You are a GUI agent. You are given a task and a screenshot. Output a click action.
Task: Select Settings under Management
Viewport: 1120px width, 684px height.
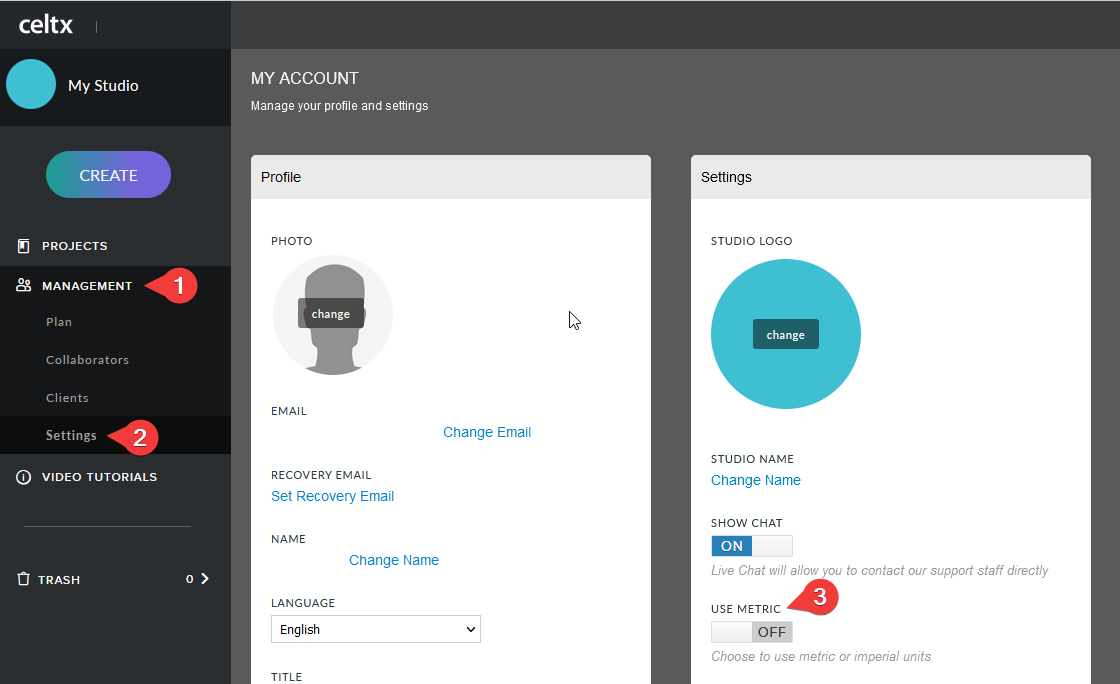coord(71,435)
